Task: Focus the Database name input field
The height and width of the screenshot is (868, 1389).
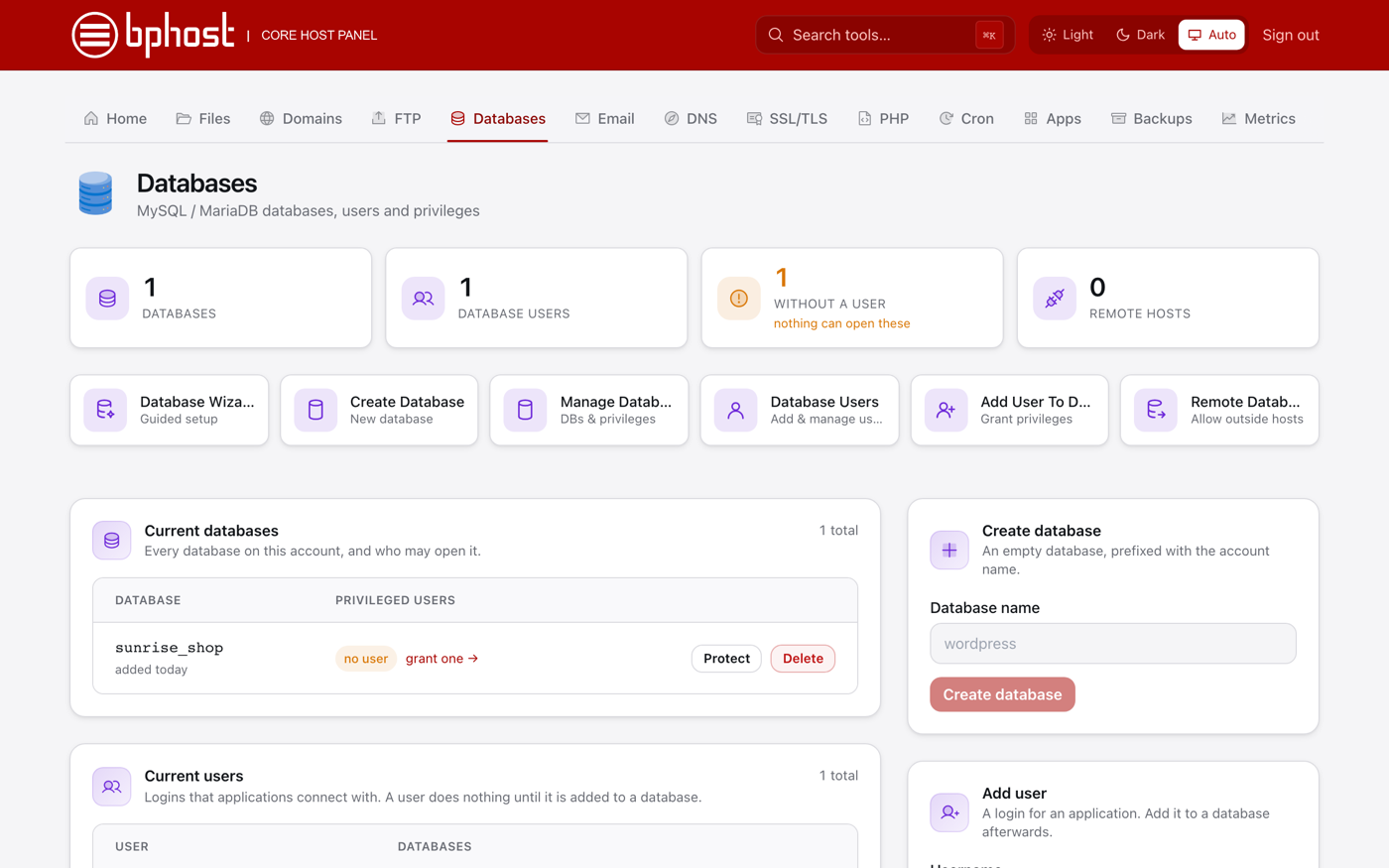Action: 1113,644
